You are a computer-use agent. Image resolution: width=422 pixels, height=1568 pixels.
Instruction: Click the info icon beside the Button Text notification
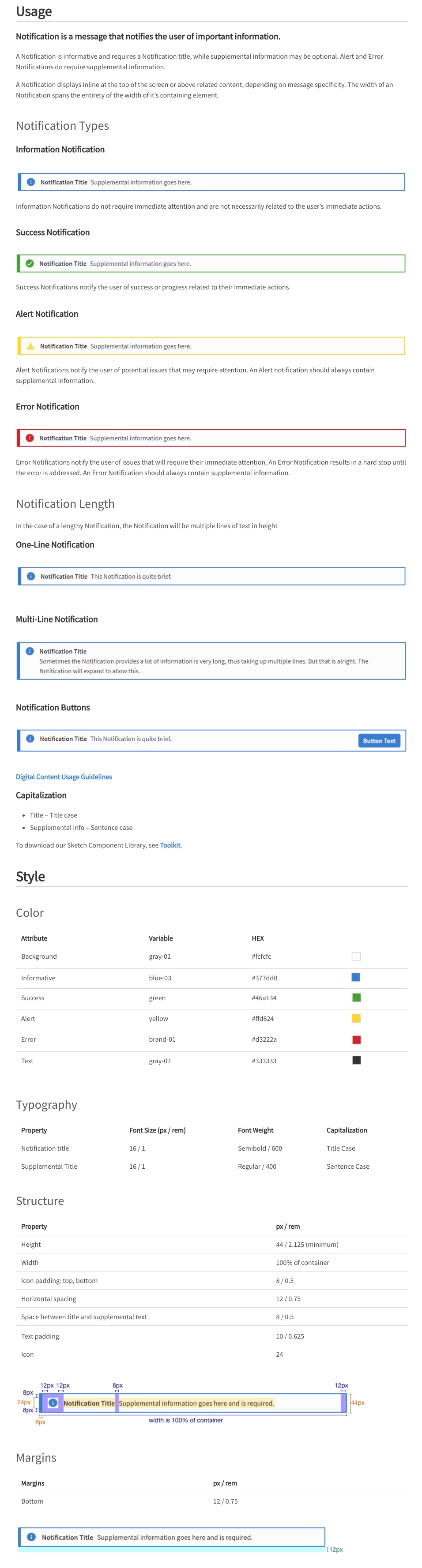(30, 739)
